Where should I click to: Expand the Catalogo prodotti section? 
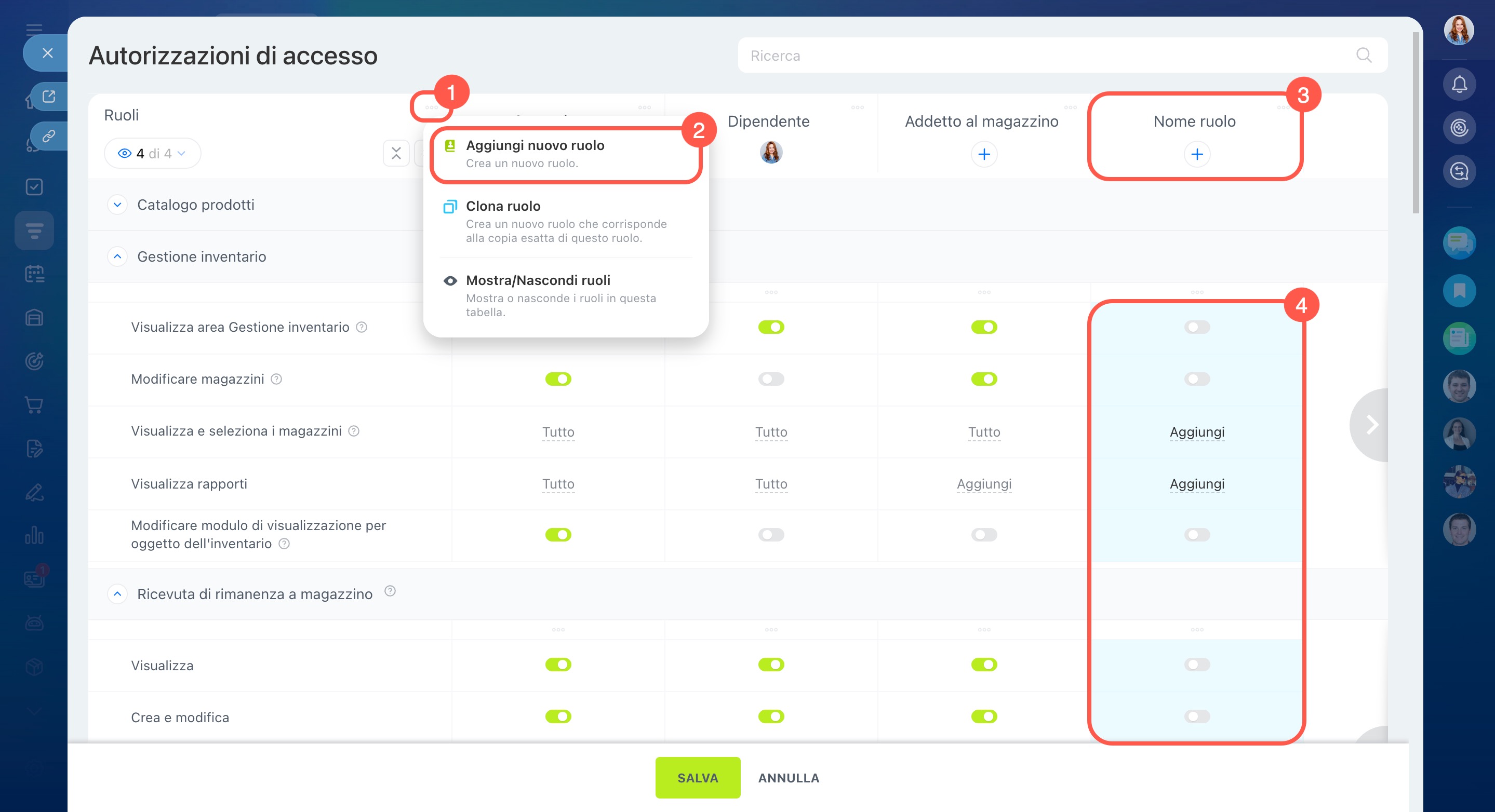pyautogui.click(x=117, y=205)
